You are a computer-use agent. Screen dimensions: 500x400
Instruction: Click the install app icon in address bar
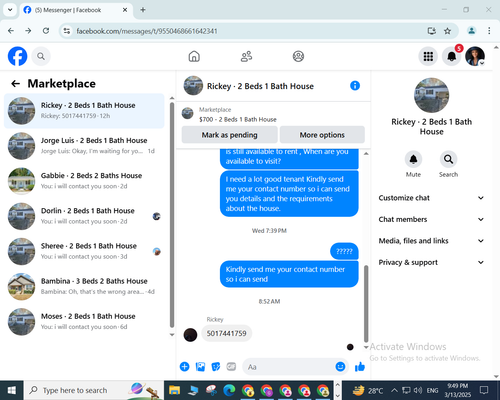tap(432, 31)
